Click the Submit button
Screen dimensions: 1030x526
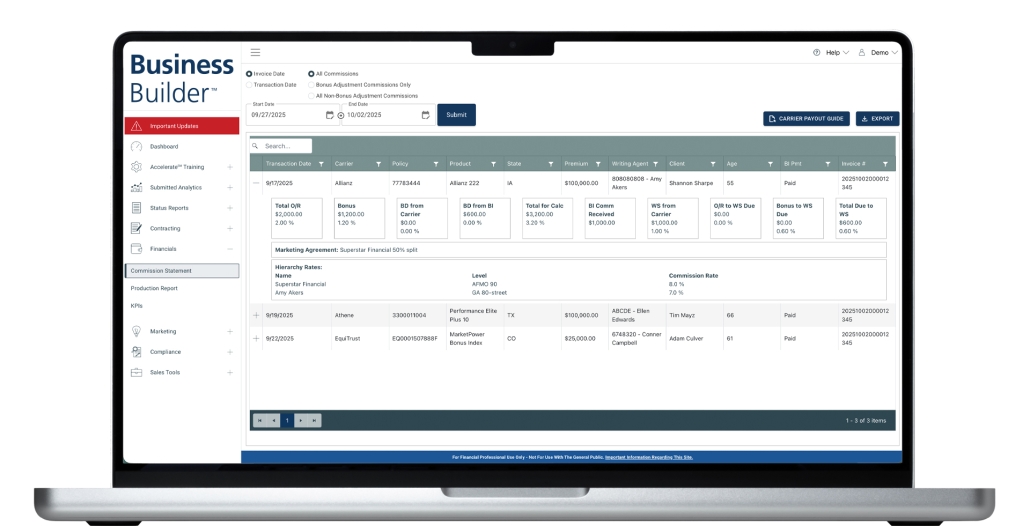pyautogui.click(x=456, y=115)
